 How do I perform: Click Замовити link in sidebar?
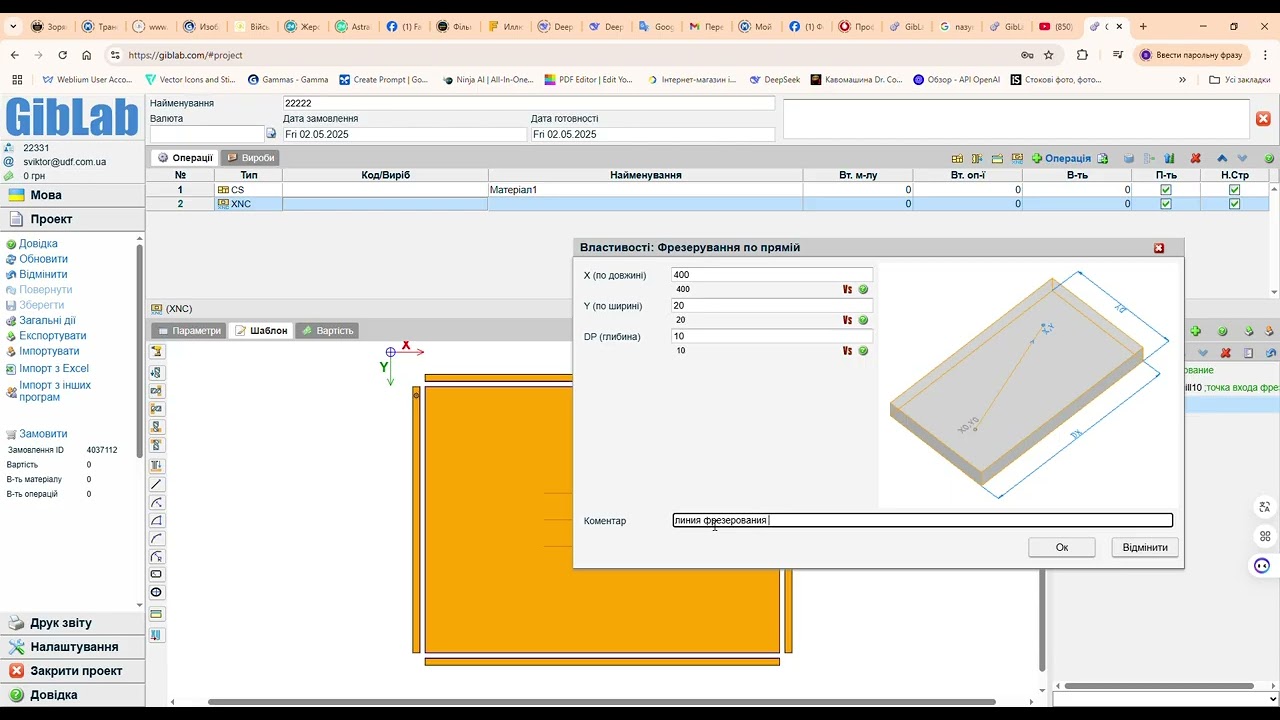tap(43, 434)
